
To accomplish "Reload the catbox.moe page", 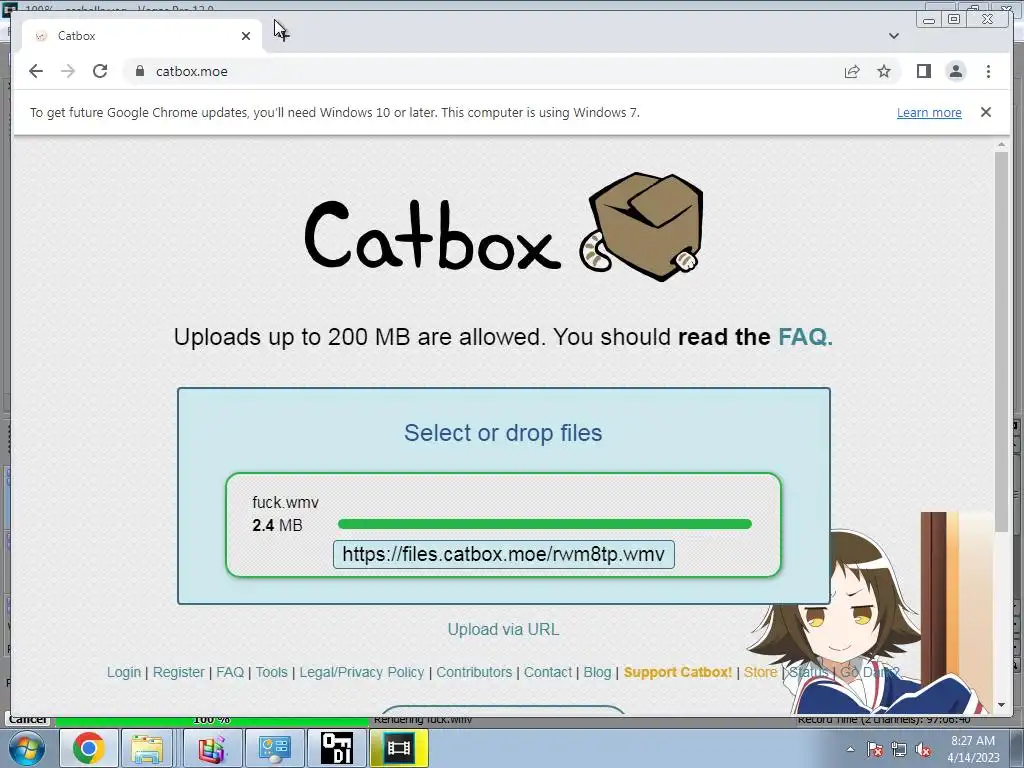I will tap(100, 71).
